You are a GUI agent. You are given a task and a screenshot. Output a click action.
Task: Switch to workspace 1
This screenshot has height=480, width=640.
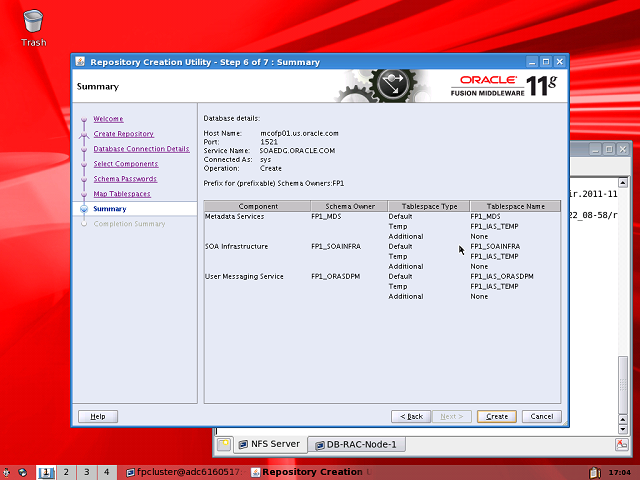tap(46, 472)
